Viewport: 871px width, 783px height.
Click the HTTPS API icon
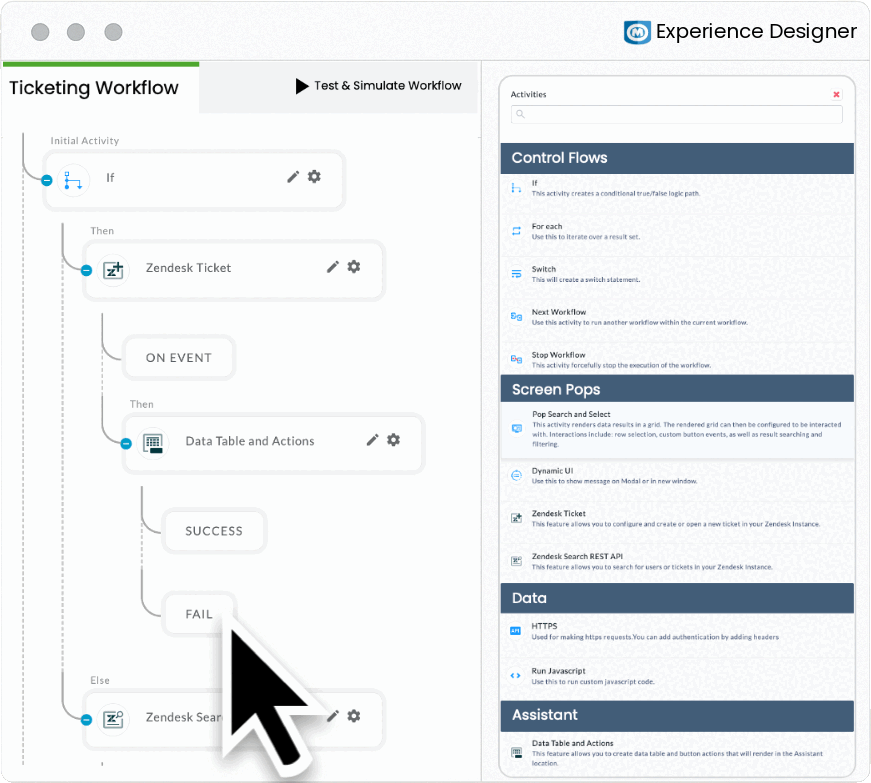pos(515,631)
